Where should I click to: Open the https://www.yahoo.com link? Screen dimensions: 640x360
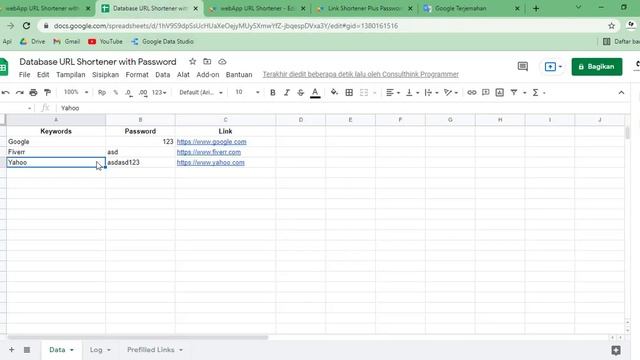tap(211, 162)
